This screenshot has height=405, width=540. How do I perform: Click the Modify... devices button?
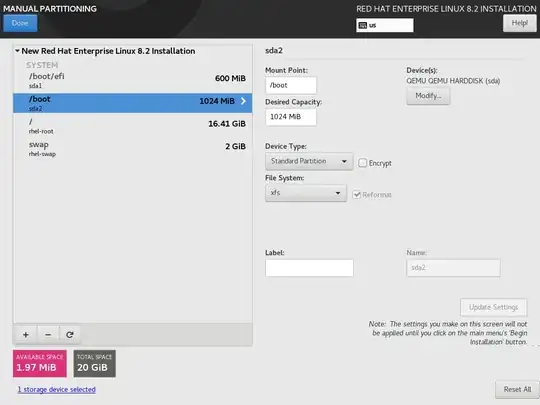click(428, 96)
